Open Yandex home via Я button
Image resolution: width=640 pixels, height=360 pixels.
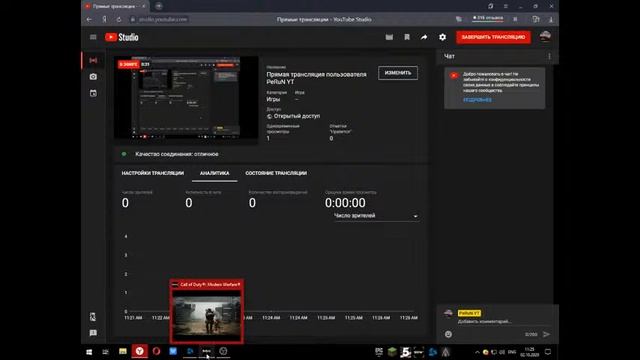pyautogui.click(x=104, y=19)
